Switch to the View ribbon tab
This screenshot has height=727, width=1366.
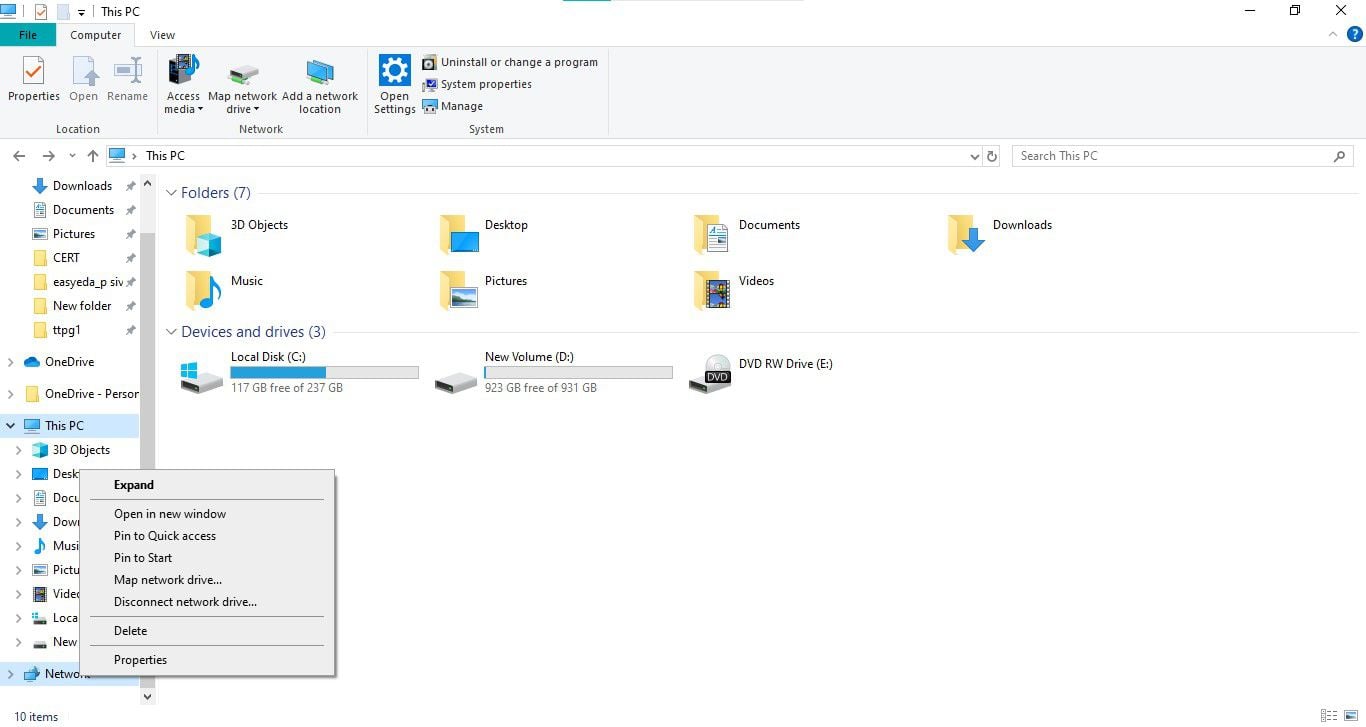pos(162,34)
